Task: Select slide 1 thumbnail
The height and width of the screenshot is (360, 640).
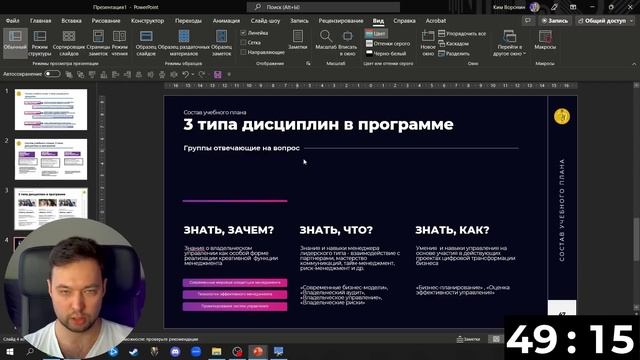Action: tap(51, 110)
